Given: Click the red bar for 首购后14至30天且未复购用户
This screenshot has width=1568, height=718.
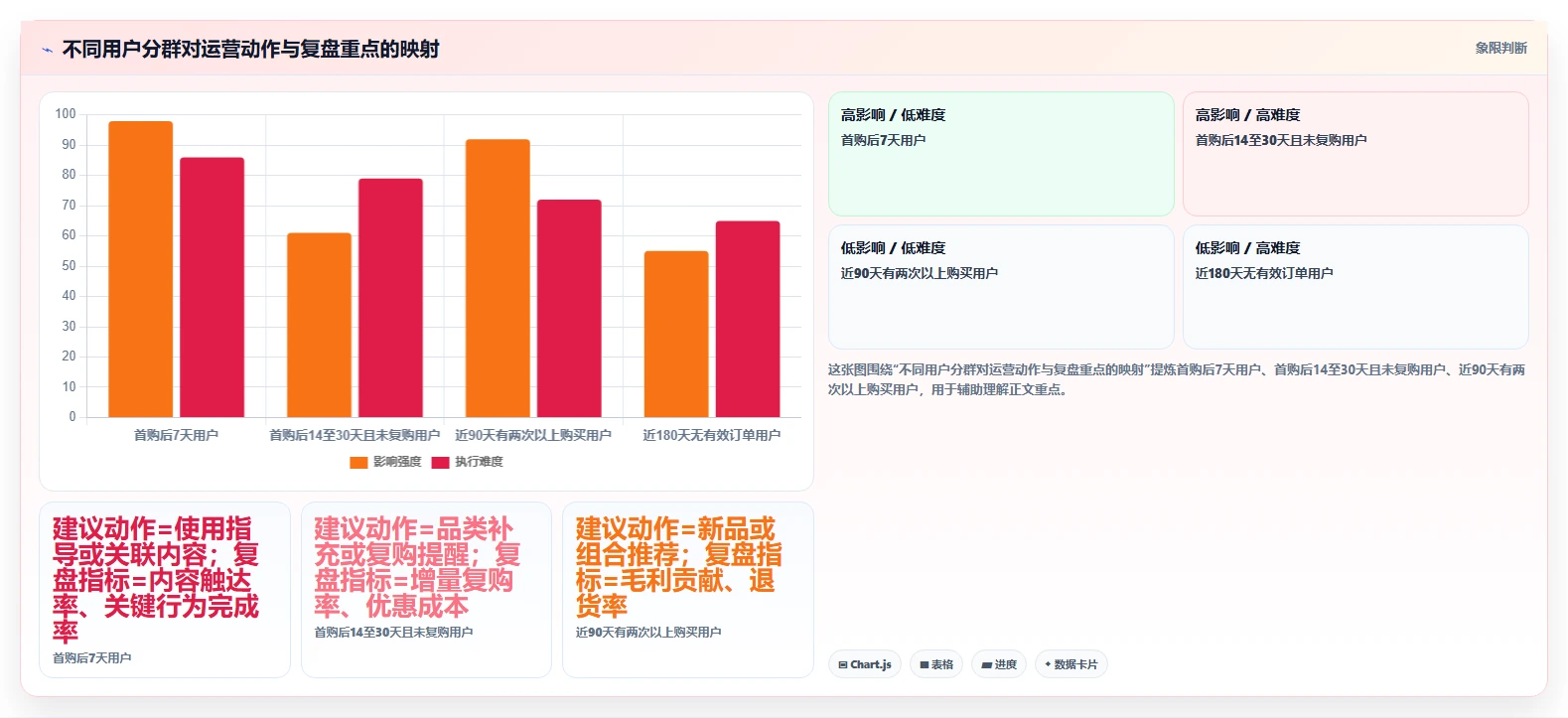Looking at the screenshot, I should pos(390,298).
